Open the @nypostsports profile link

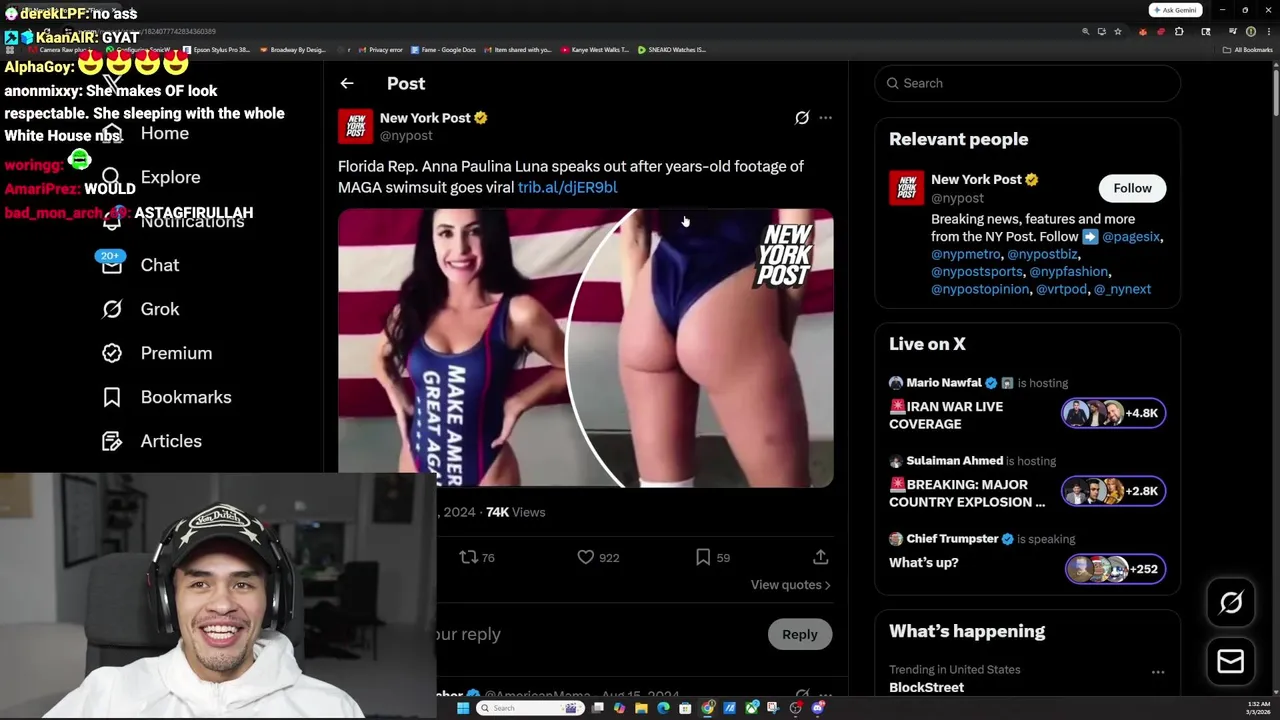(977, 272)
